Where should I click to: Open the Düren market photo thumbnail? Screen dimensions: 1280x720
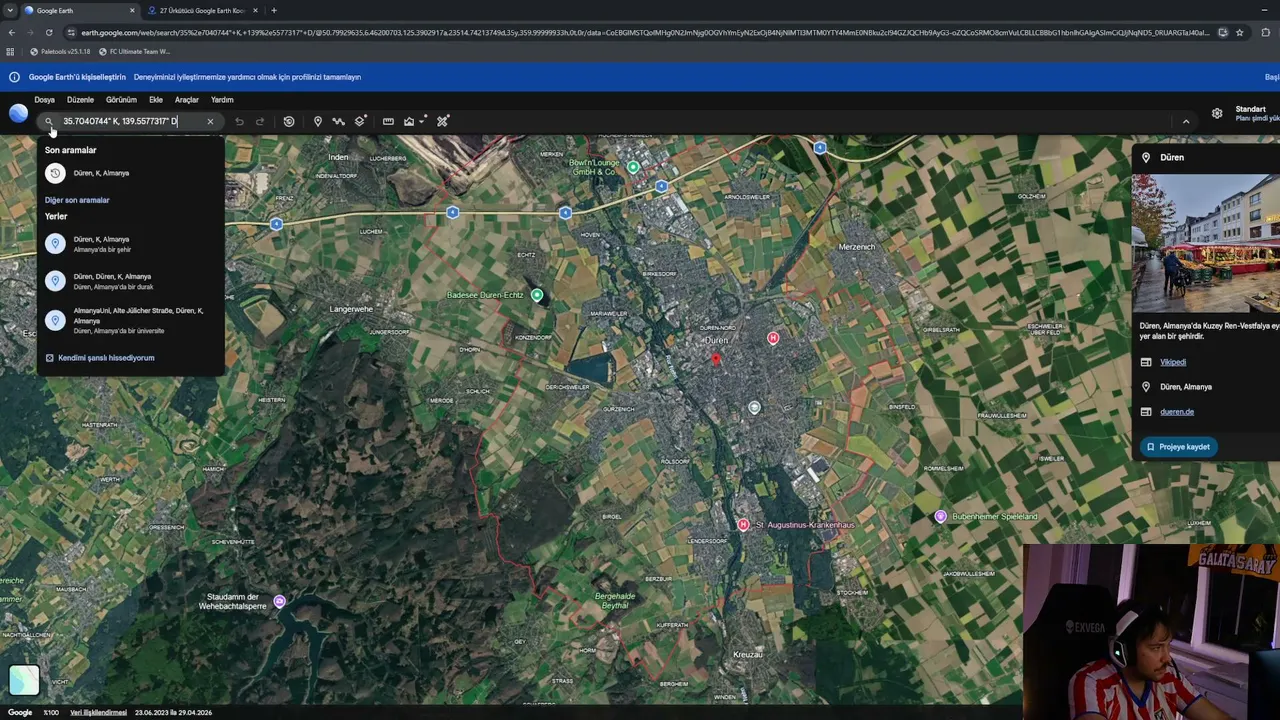tap(1206, 244)
